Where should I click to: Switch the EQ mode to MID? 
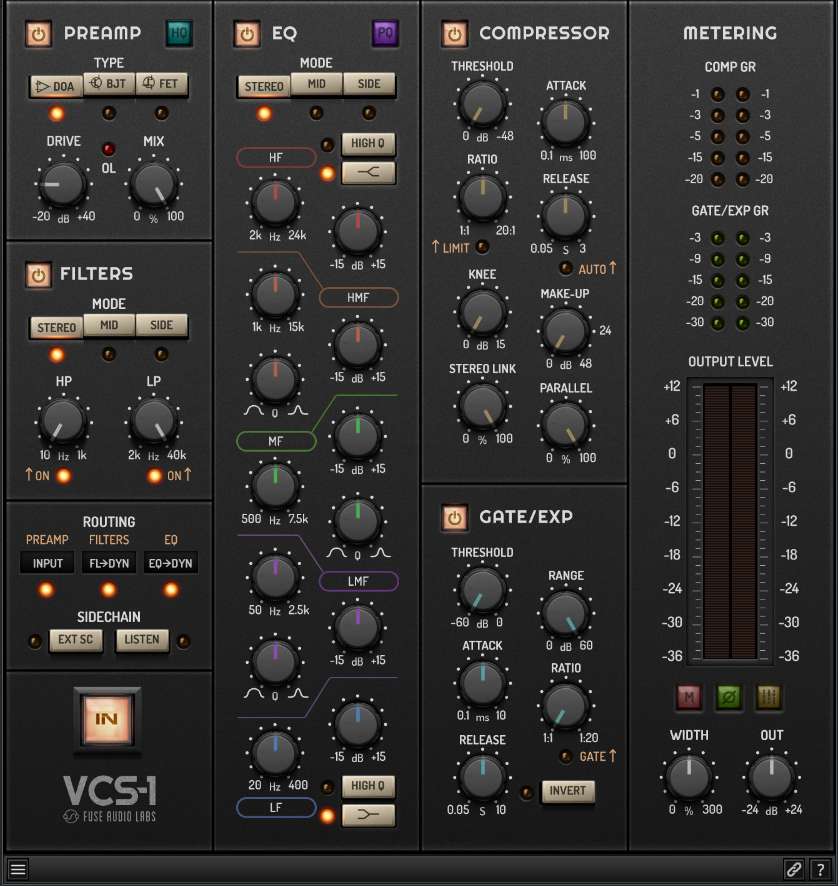pyautogui.click(x=316, y=85)
